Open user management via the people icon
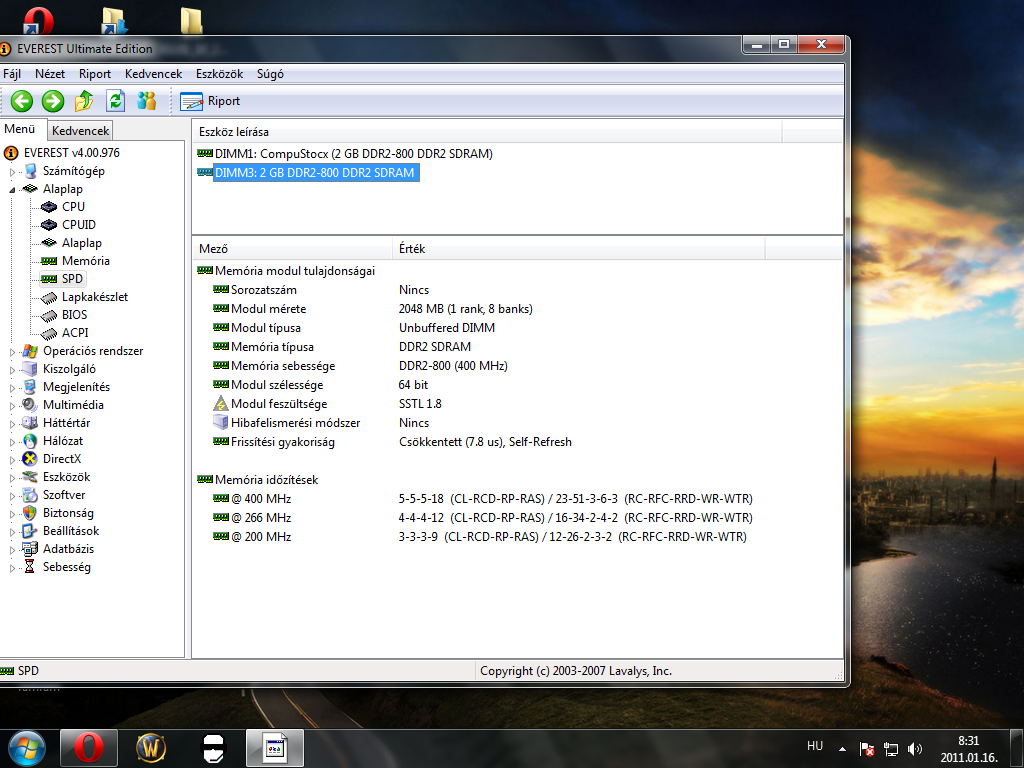The height and width of the screenshot is (768, 1024). (147, 101)
